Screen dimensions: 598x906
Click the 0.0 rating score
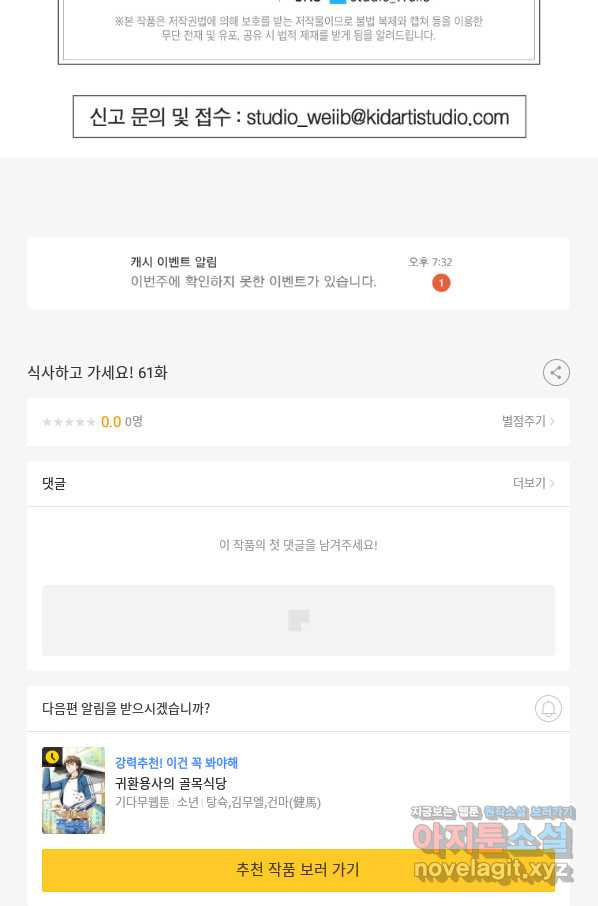coord(111,422)
